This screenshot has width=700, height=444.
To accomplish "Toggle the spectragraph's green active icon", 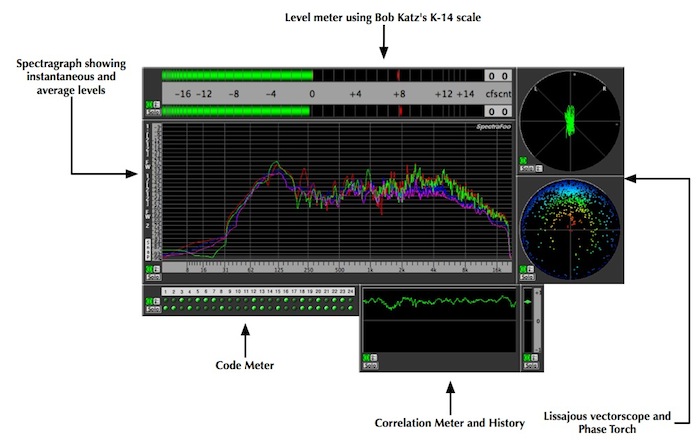I will pos(149,270).
